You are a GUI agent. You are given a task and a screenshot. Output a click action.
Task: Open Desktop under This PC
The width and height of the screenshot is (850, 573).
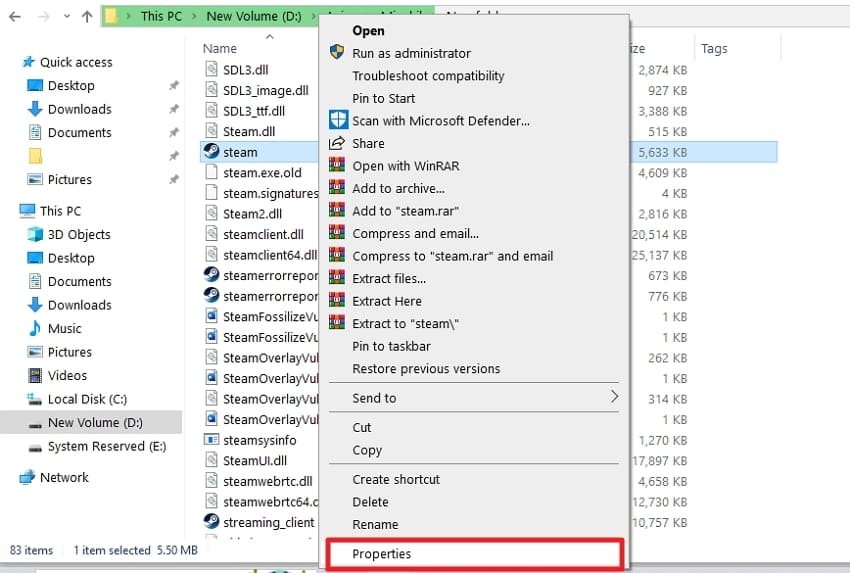pyautogui.click(x=71, y=258)
